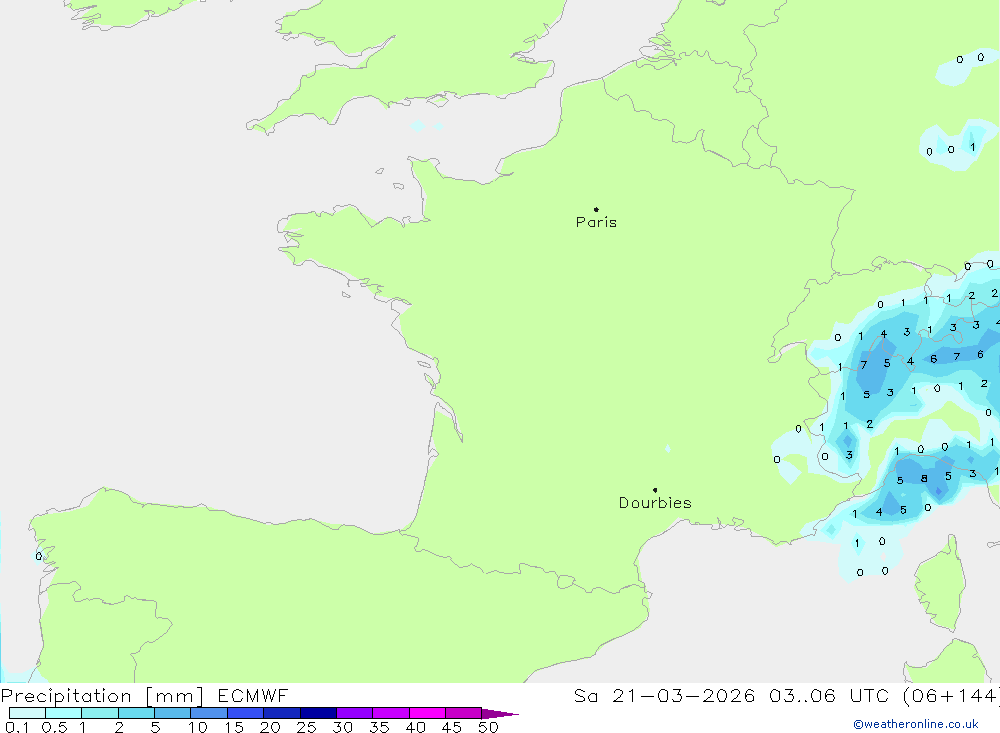
Task: Click the "ECMWF" model name text
Action: click(x=253, y=695)
